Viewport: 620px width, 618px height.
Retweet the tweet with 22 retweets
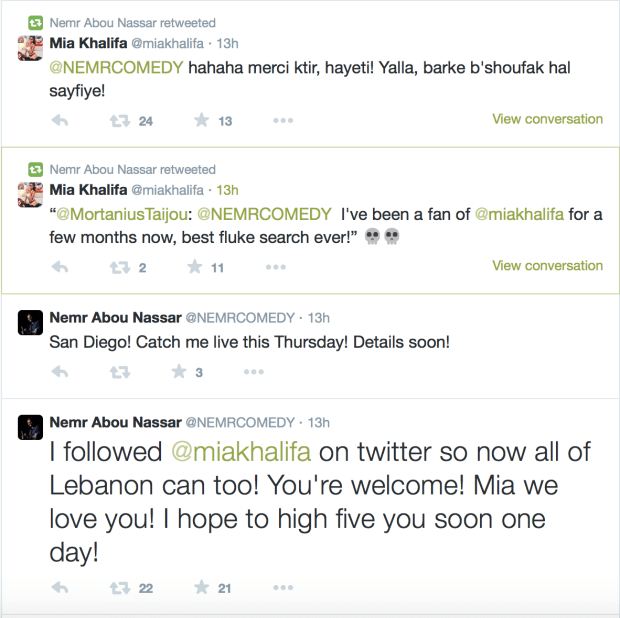[120, 588]
